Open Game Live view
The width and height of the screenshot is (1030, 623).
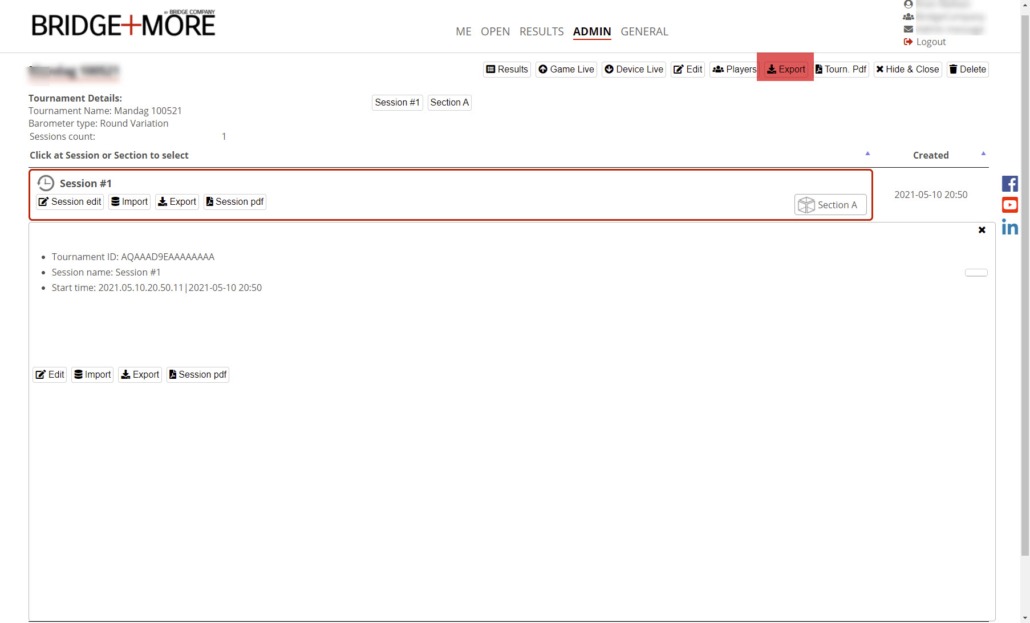[566, 69]
